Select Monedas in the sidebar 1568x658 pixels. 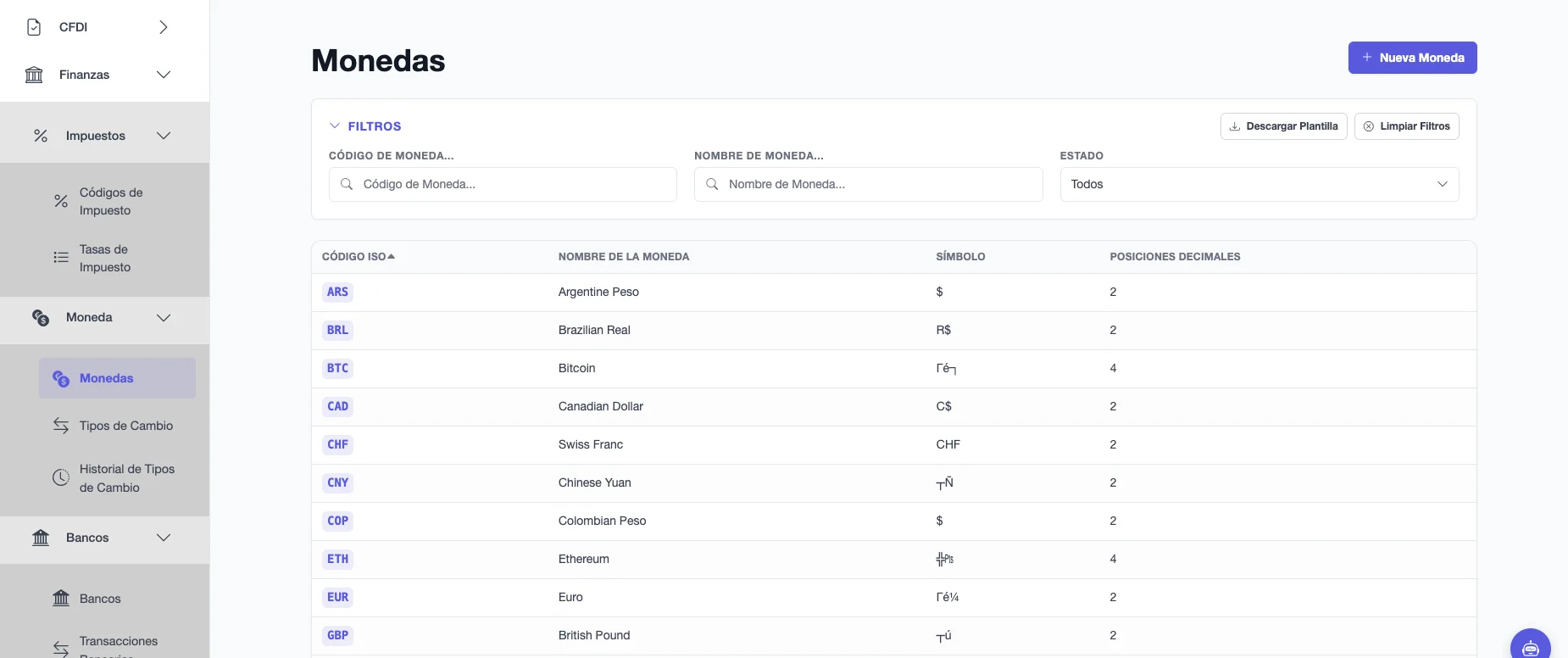(117, 378)
